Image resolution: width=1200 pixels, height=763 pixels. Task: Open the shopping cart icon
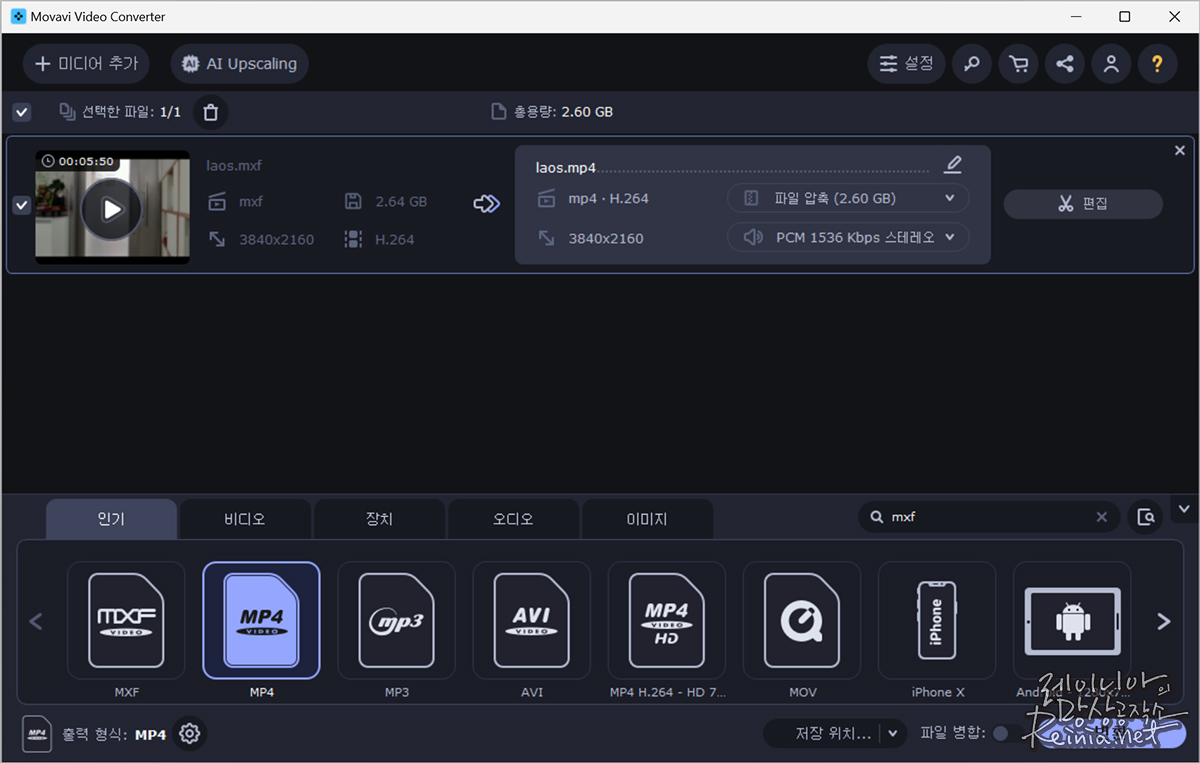[x=1018, y=64]
